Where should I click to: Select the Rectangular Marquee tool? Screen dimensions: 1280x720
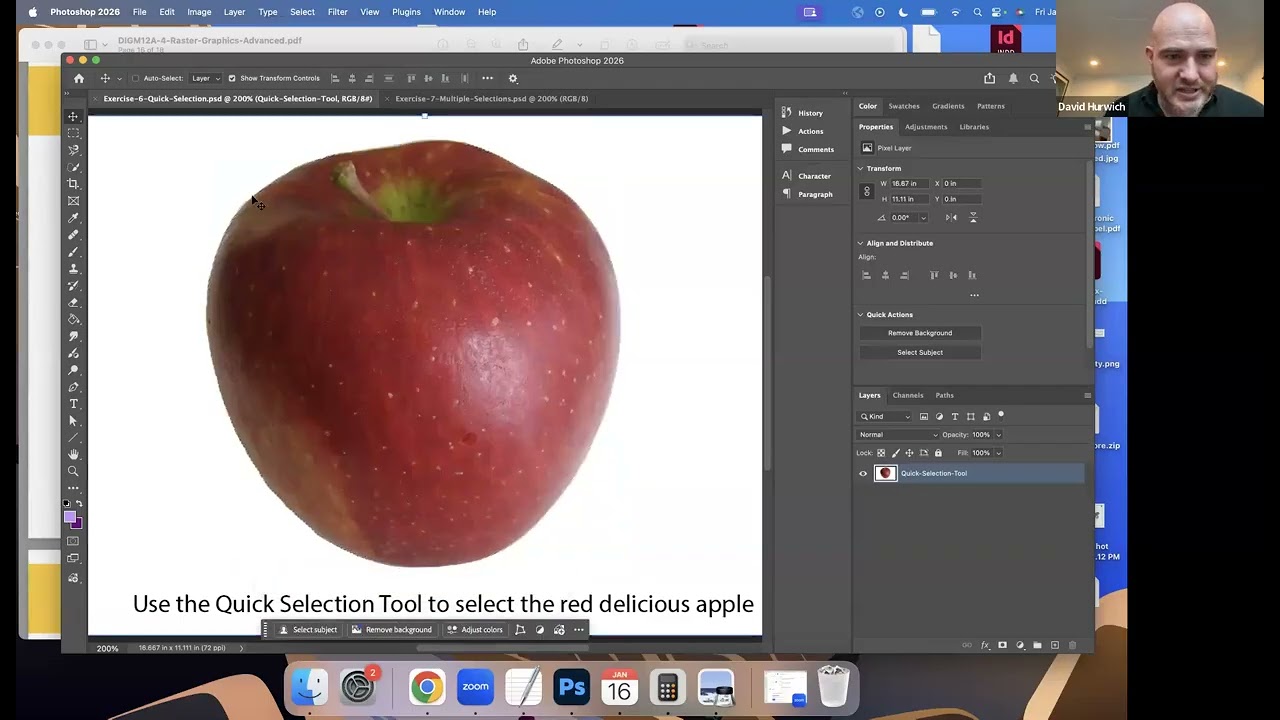[x=73, y=133]
